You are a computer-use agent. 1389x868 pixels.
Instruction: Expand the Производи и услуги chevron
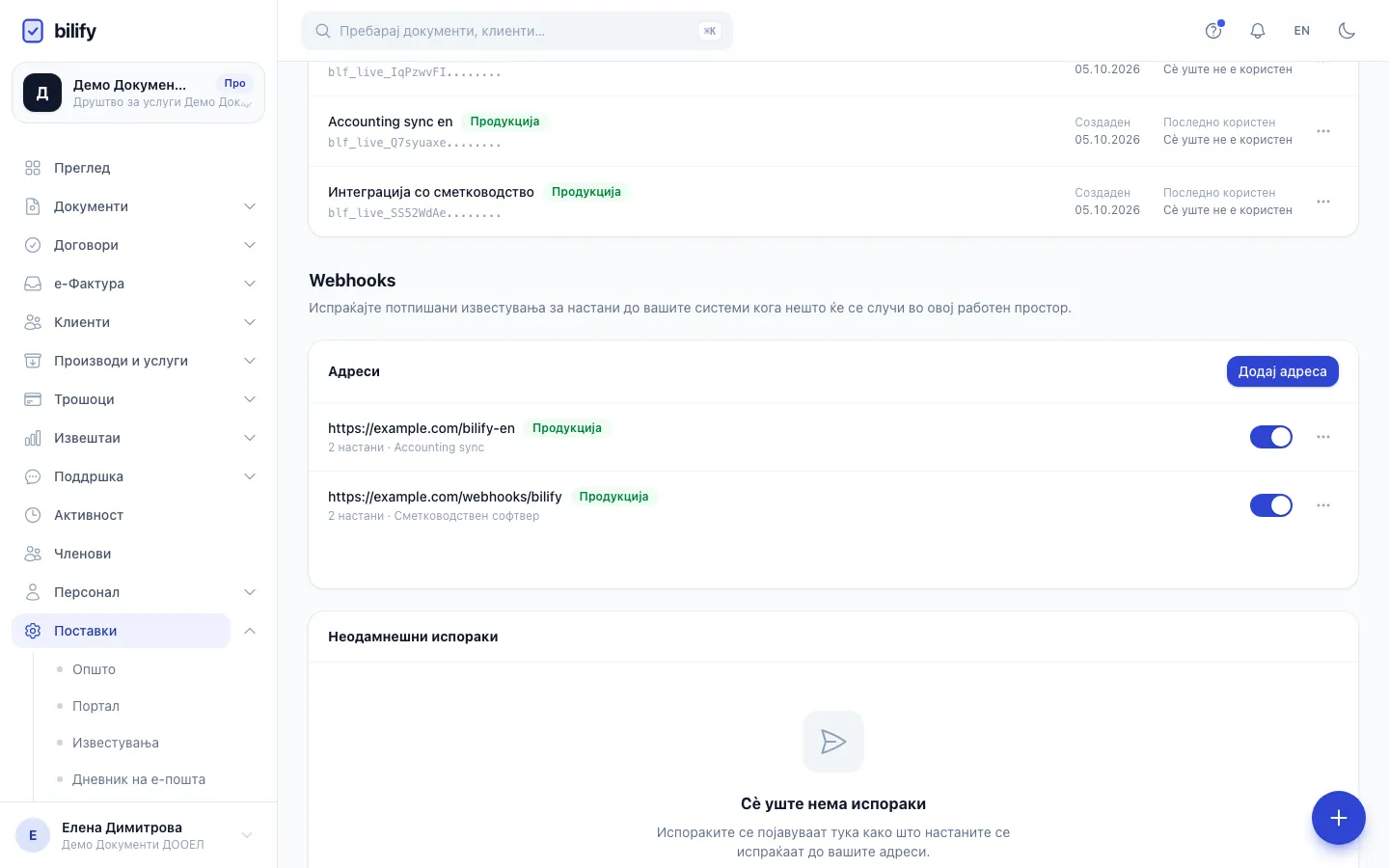(250, 361)
